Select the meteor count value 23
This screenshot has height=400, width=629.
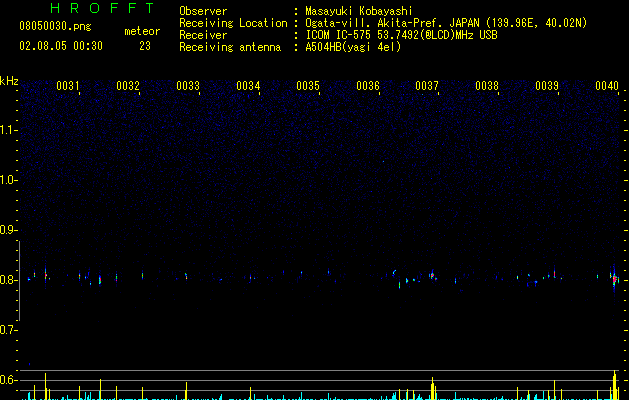(x=145, y=46)
